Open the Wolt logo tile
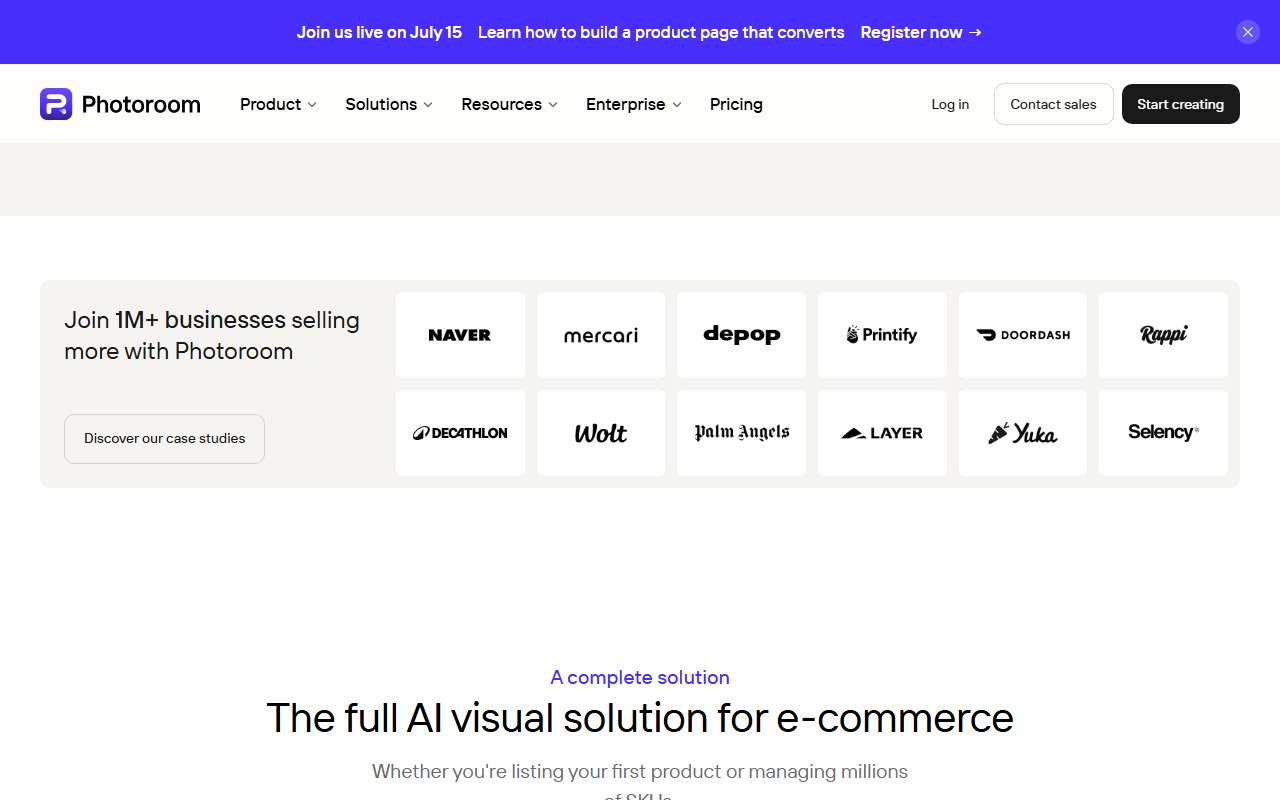 click(x=601, y=433)
